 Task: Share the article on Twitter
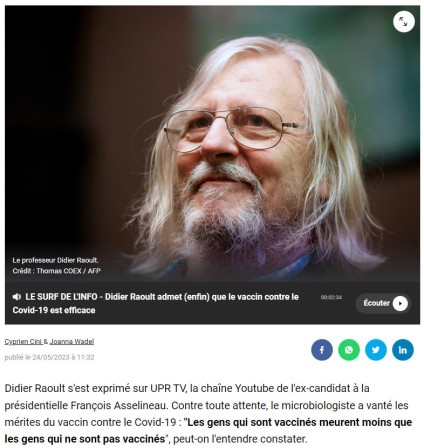(x=376, y=350)
